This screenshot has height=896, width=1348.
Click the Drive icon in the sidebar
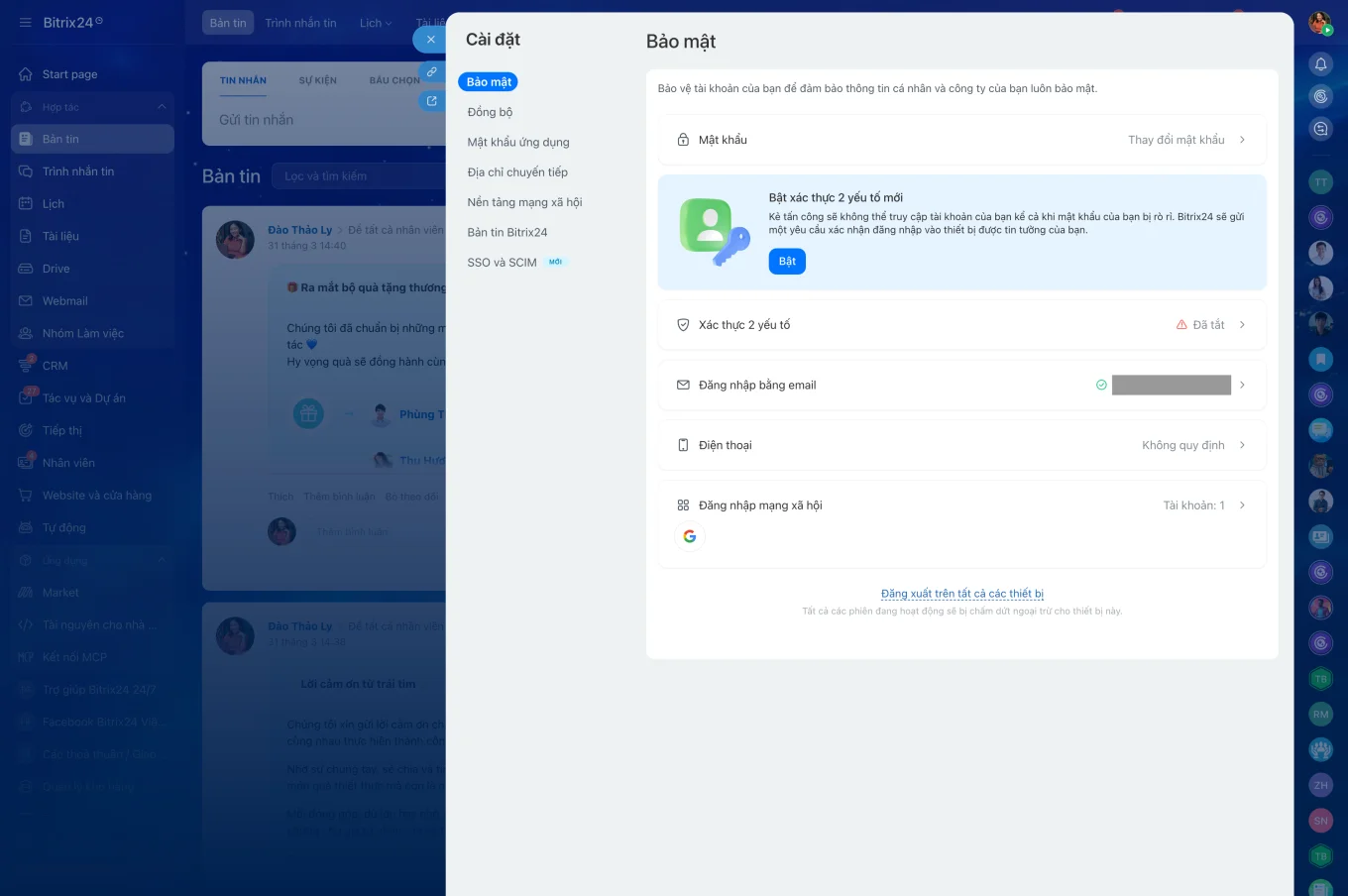[26, 269]
